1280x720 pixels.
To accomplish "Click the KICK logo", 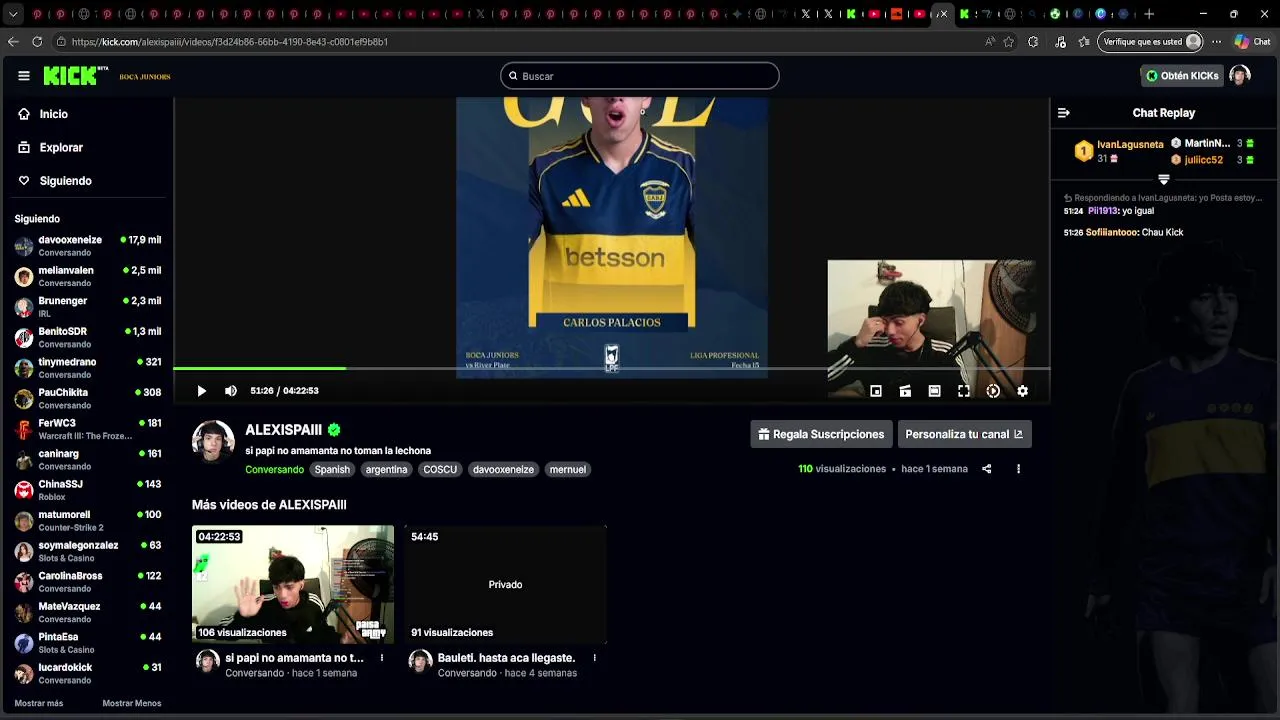I will (x=75, y=76).
